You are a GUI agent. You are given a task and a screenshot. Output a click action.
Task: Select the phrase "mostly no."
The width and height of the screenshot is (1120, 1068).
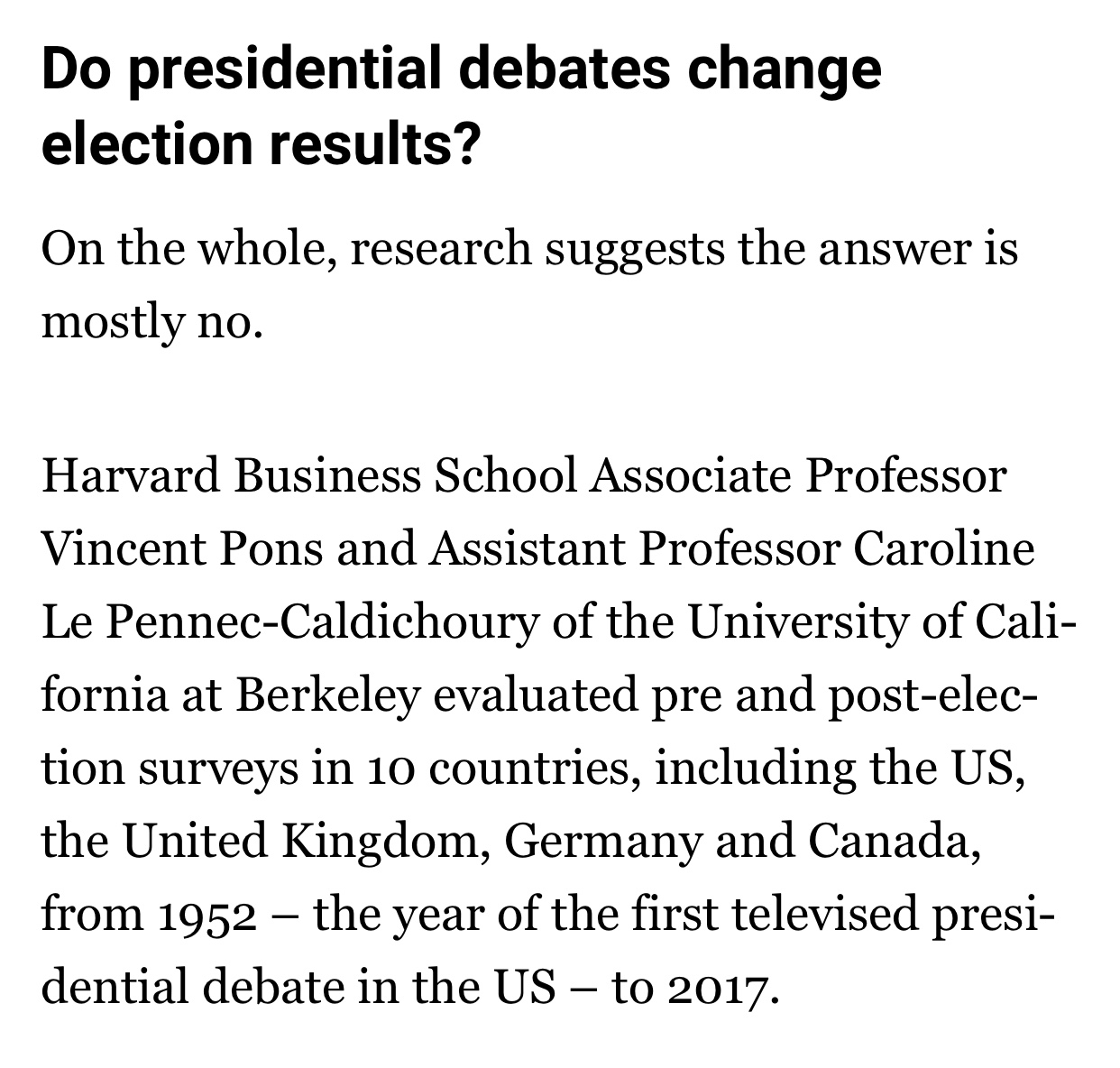click(153, 320)
